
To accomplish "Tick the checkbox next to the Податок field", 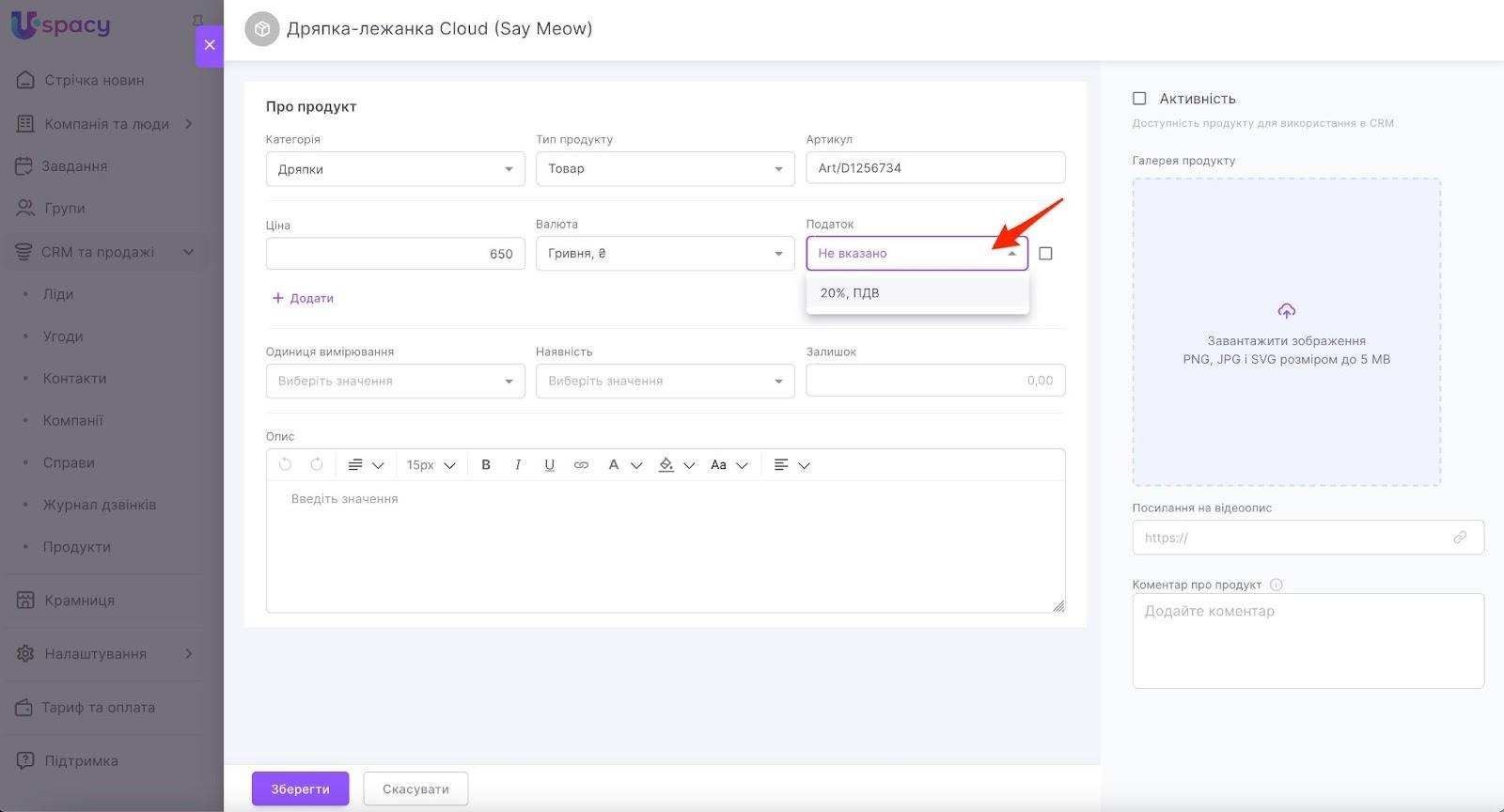I will point(1045,254).
